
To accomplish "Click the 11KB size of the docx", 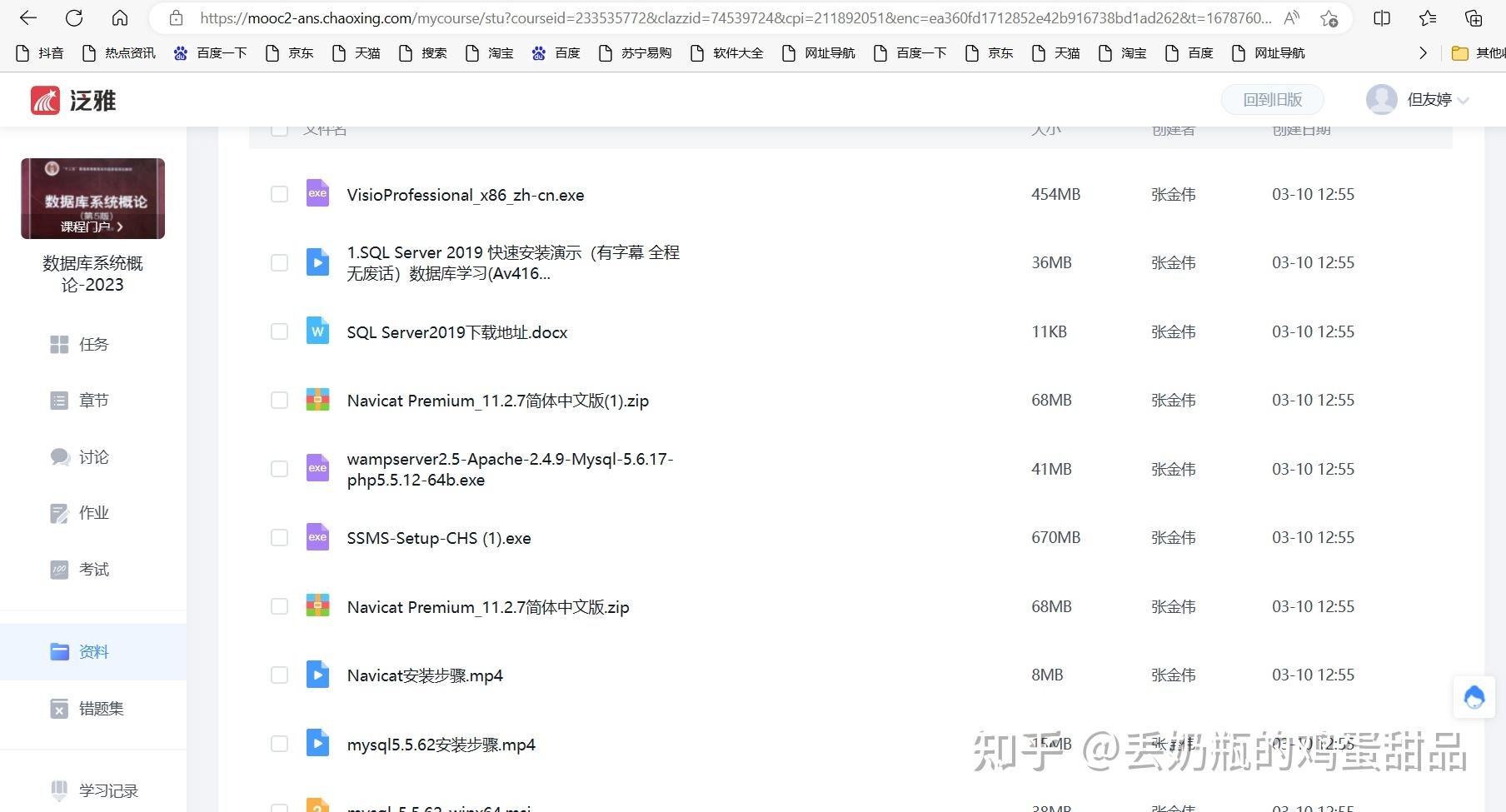I will [1049, 331].
